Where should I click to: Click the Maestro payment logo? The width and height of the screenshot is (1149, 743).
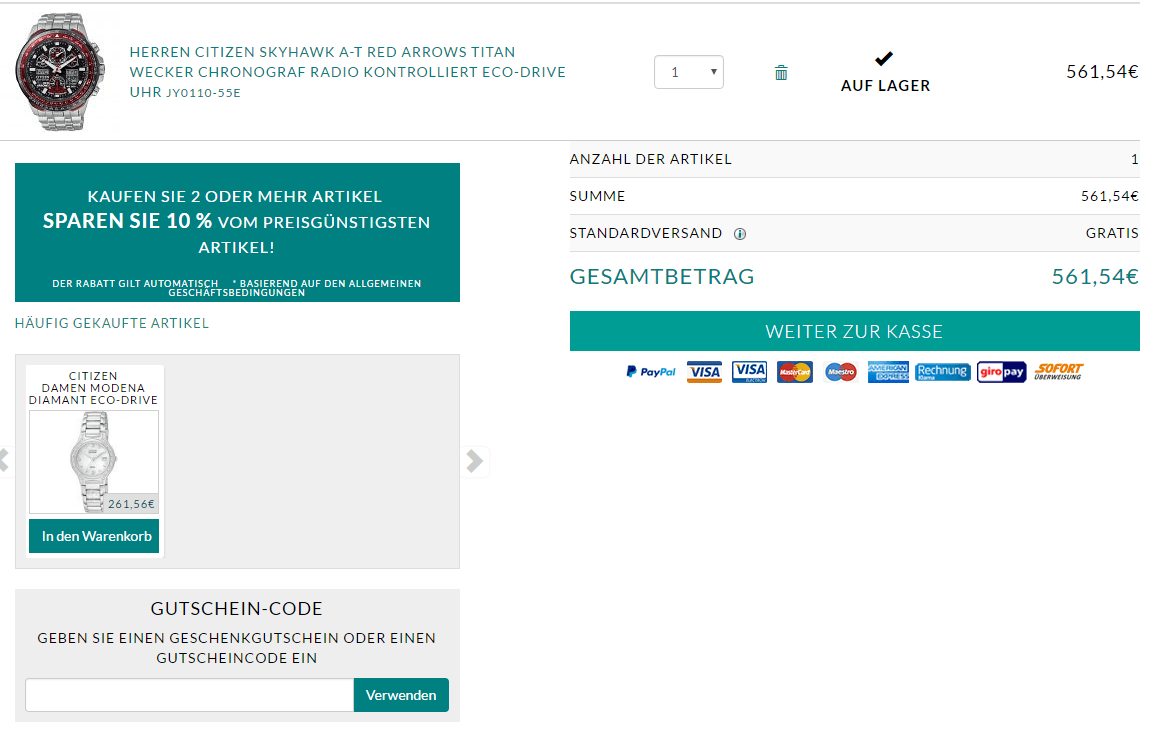[x=840, y=372]
